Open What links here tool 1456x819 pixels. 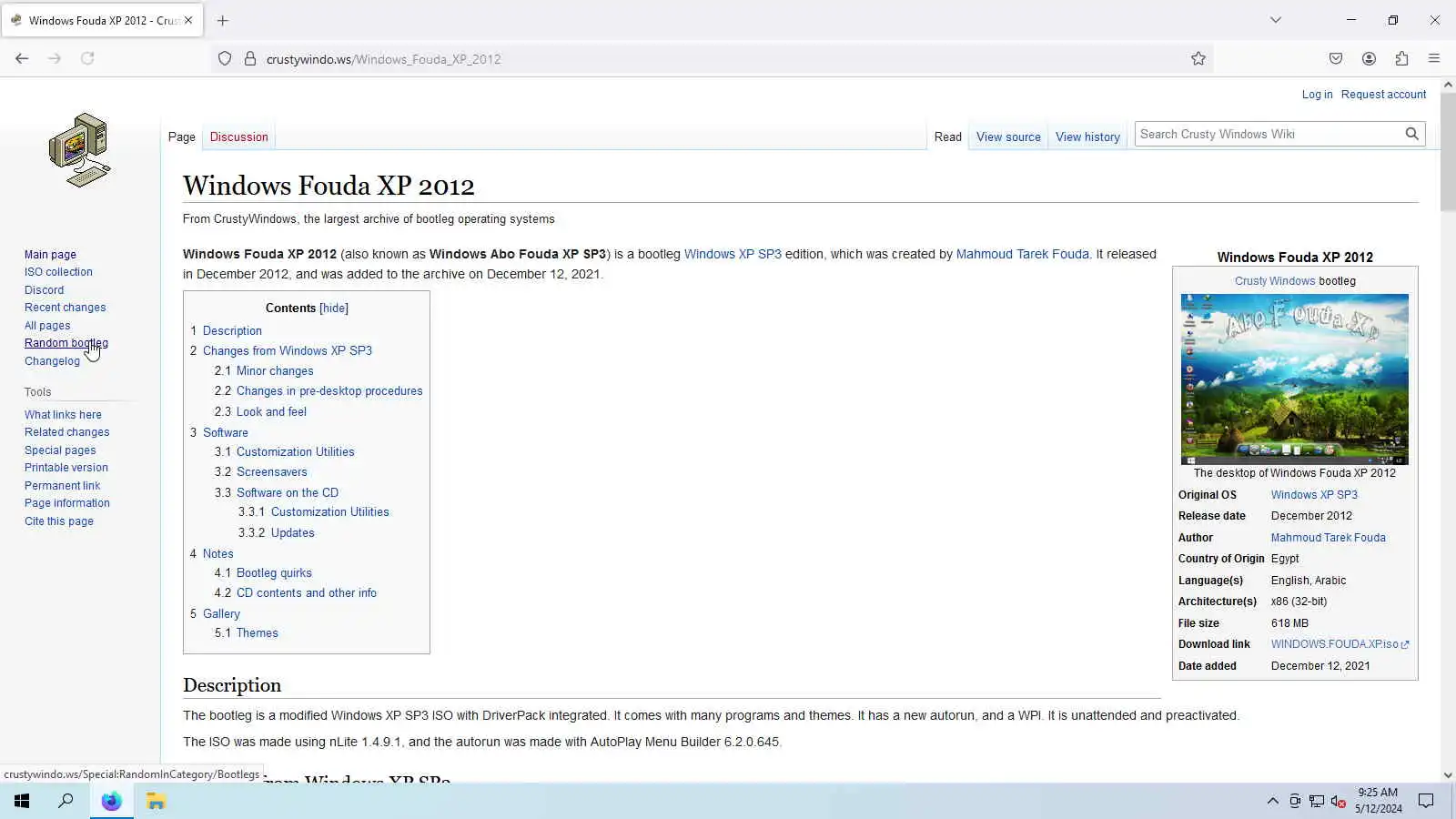click(63, 415)
